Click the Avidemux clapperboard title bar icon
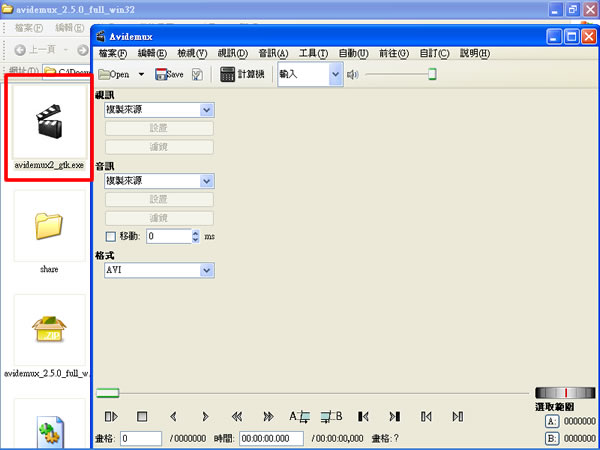 pos(101,37)
